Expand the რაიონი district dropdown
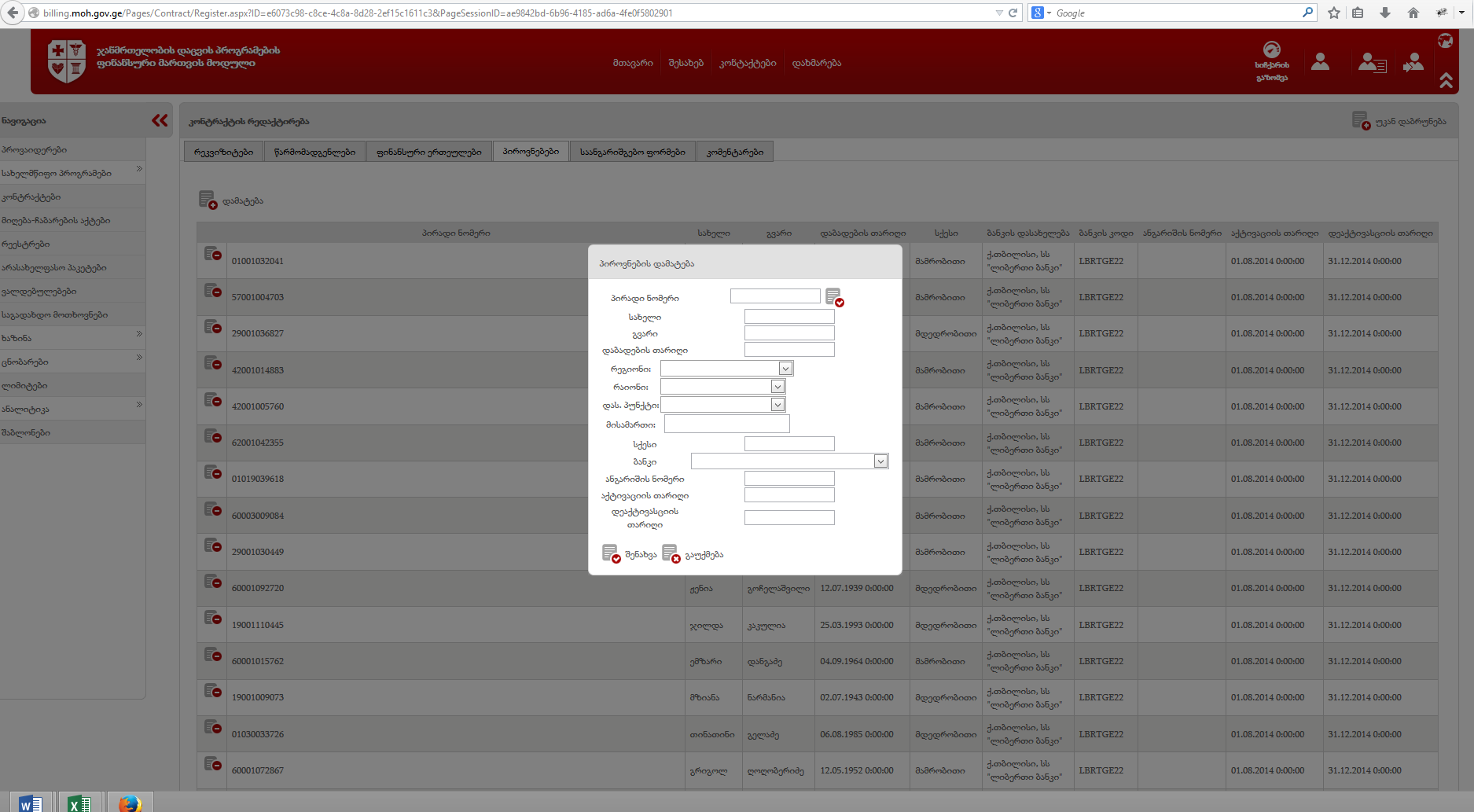The width and height of the screenshot is (1474, 812). coord(777,387)
